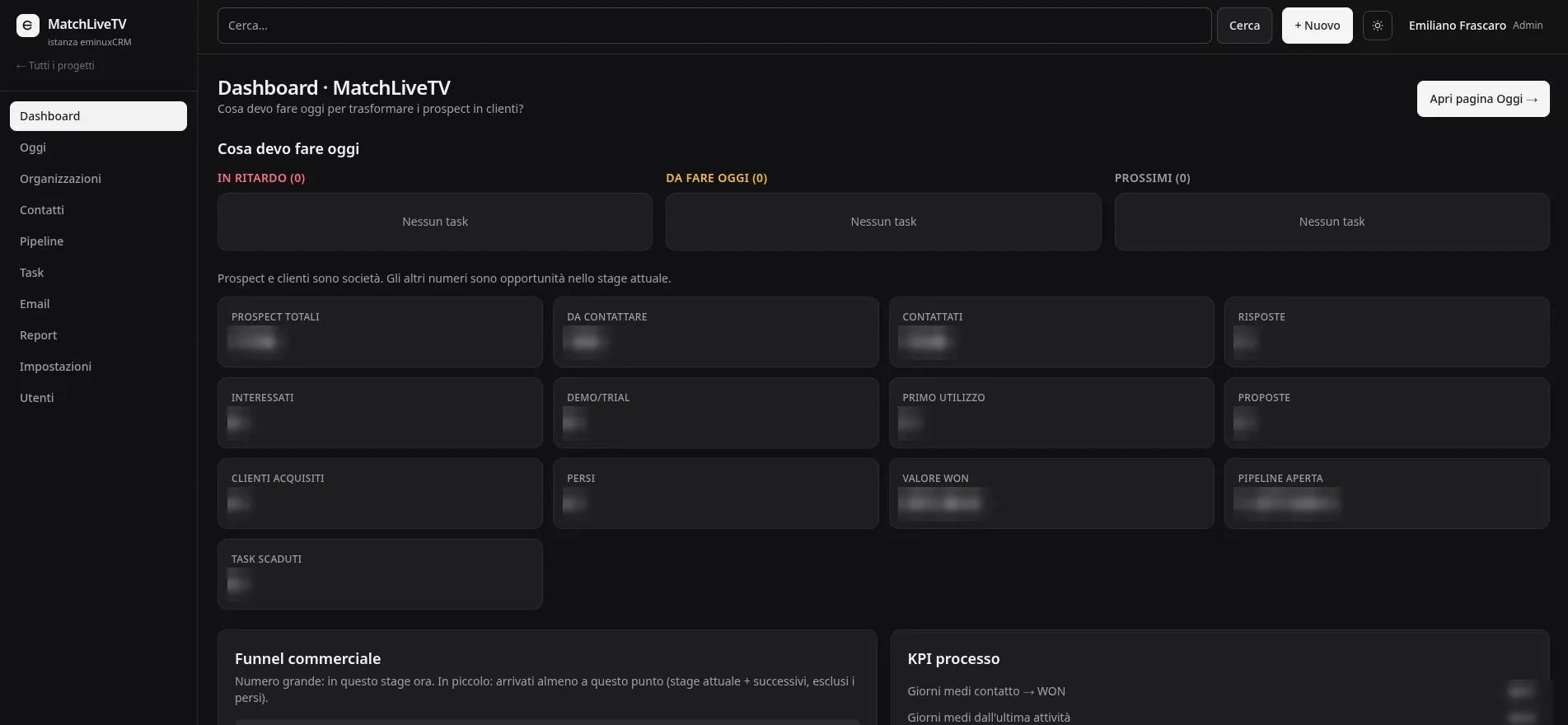Click the CLIENTI ACQUISITI card

[x=380, y=493]
